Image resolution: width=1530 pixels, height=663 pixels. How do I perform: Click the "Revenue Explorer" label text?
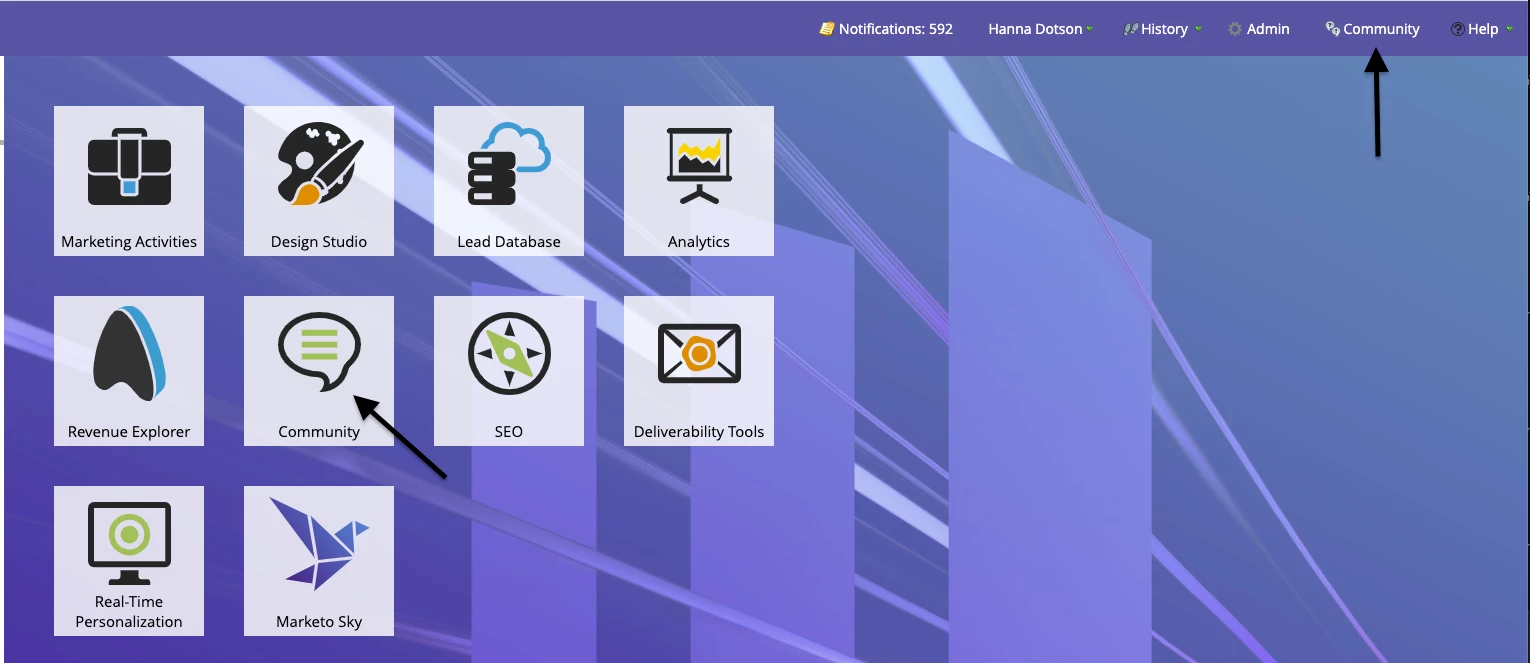pyautogui.click(x=129, y=431)
